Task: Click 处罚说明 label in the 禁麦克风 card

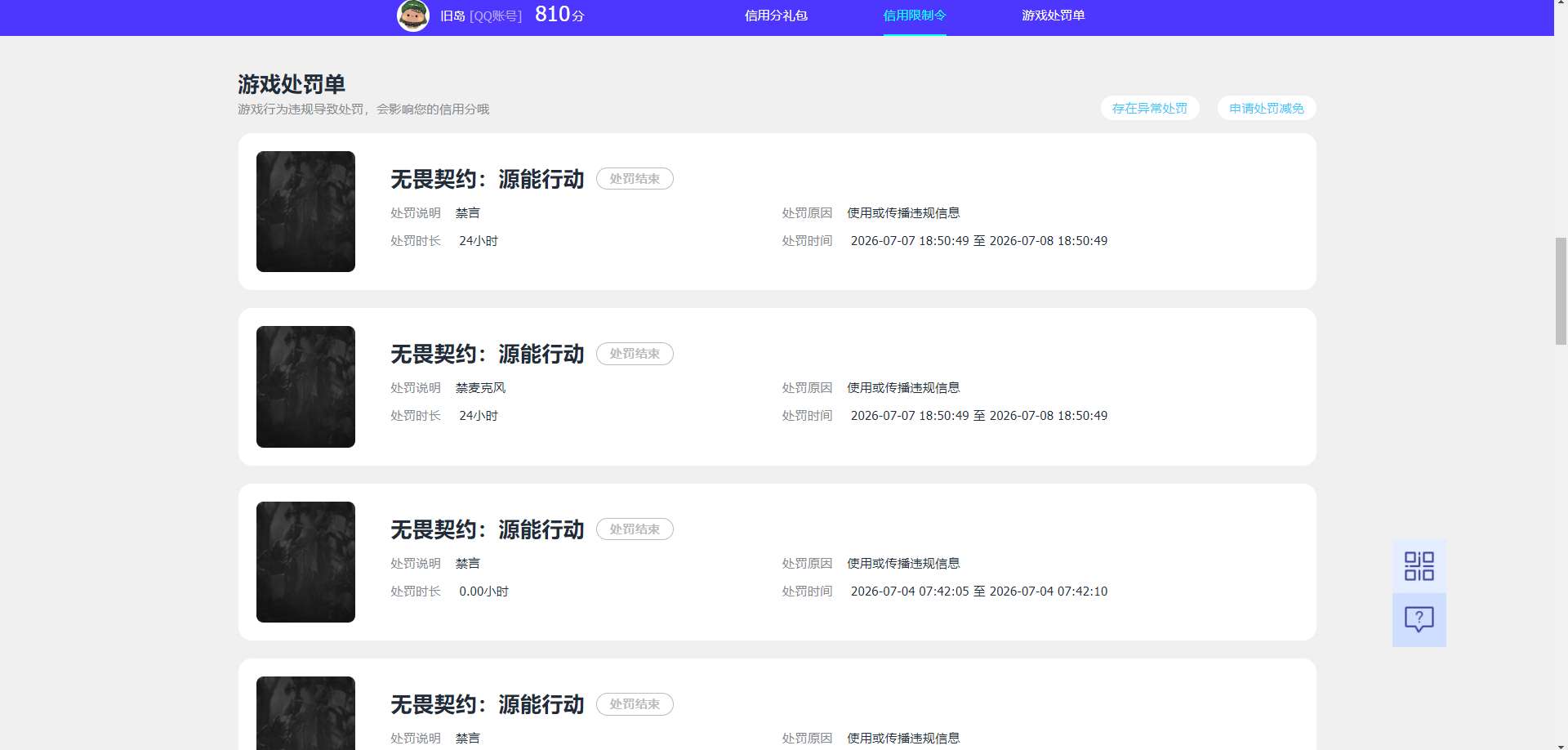Action: (x=416, y=388)
